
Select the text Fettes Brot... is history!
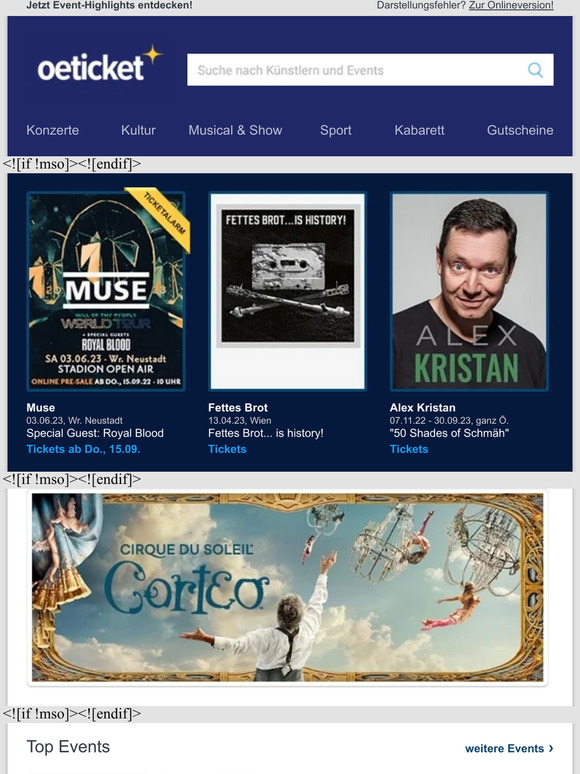coord(266,433)
